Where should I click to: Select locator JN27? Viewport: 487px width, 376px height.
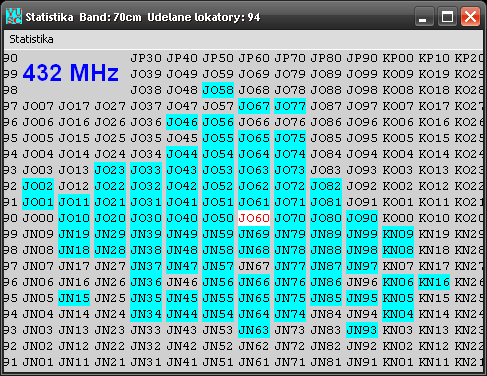(110, 266)
